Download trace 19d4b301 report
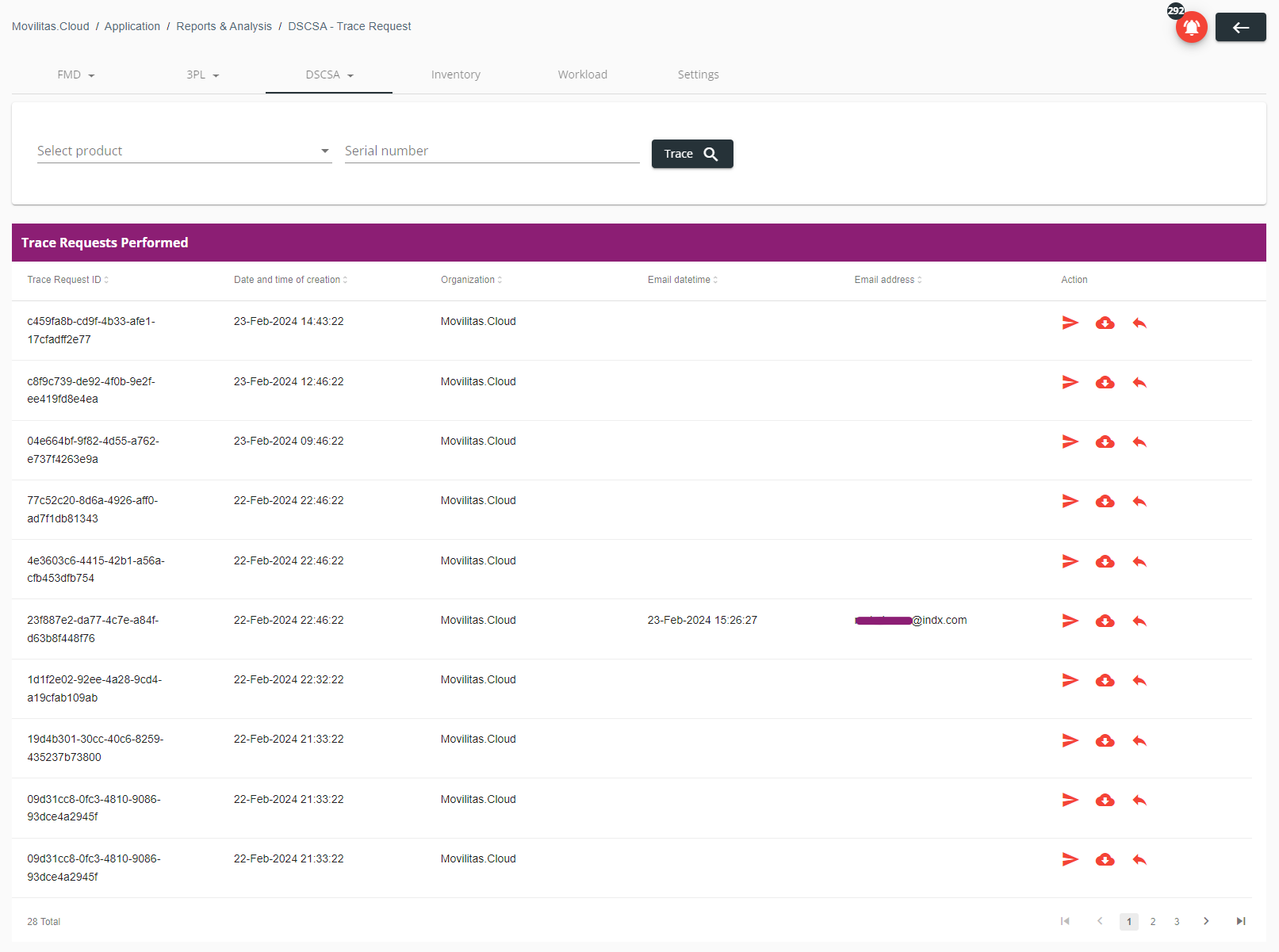Image resolution: width=1279 pixels, height=952 pixels. click(1105, 740)
